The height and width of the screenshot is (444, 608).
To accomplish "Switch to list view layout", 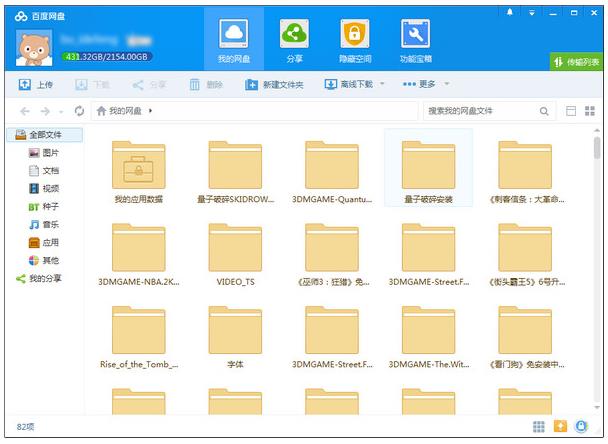I will (571, 111).
